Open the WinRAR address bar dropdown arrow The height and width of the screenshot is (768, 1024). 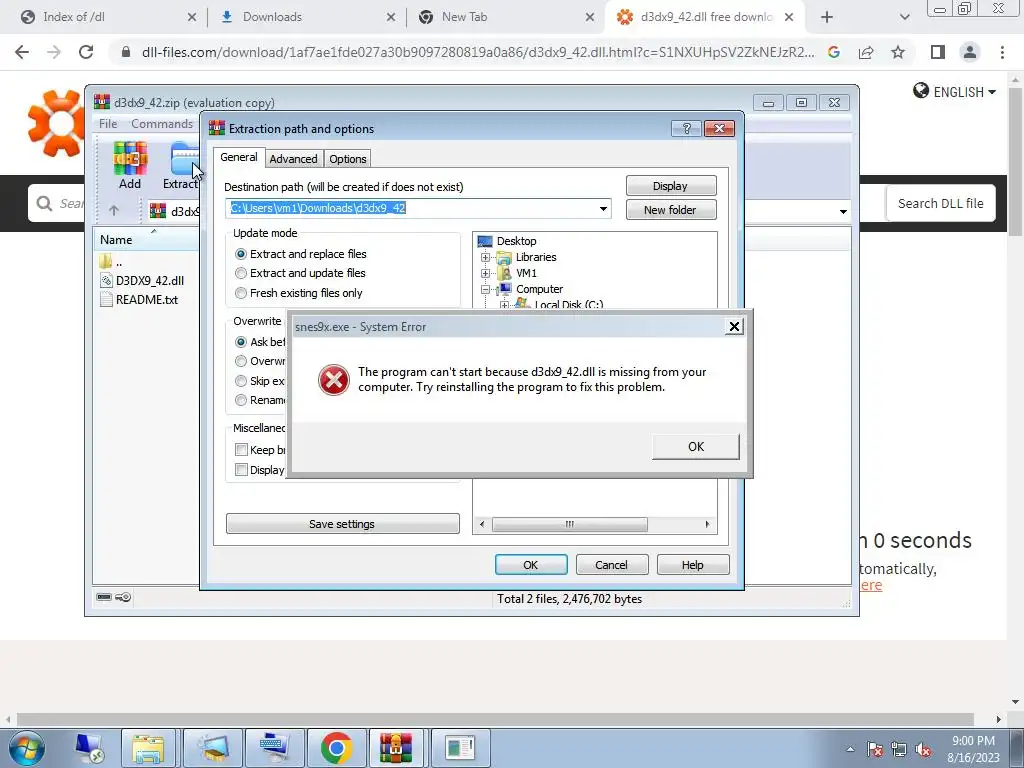(843, 212)
